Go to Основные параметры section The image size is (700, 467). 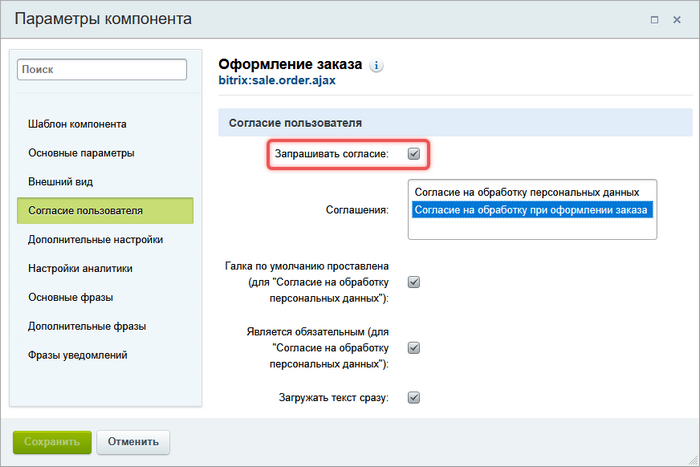click(81, 153)
